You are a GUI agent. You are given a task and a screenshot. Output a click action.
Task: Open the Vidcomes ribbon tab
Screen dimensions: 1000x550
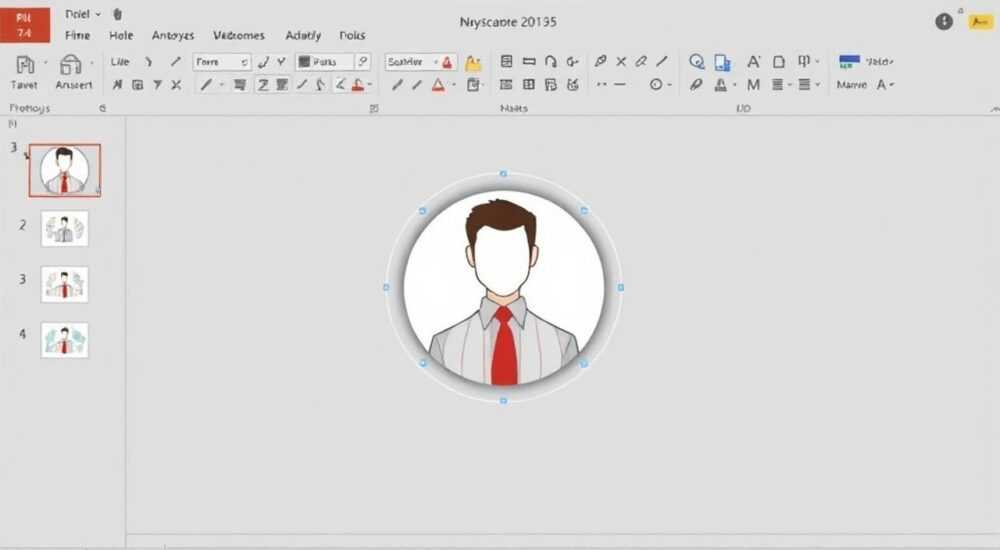point(239,35)
